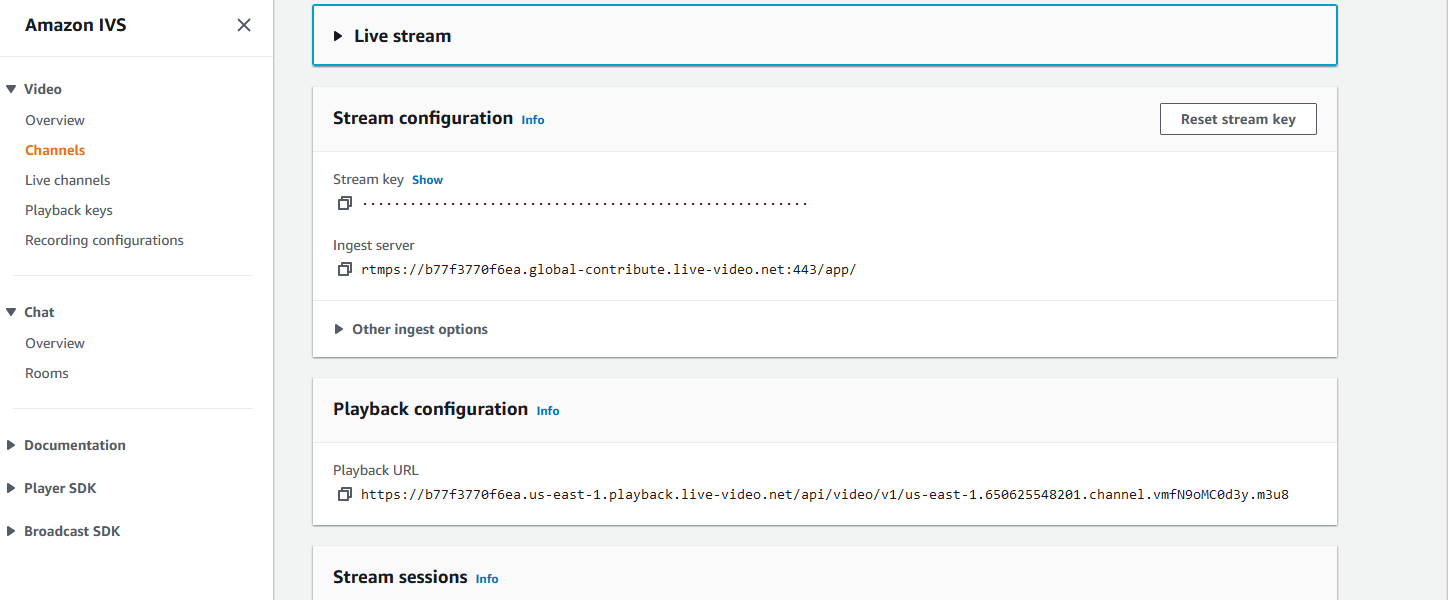Open Info link for Stream configuration
The width and height of the screenshot is (1455, 600).
pyautogui.click(x=533, y=120)
